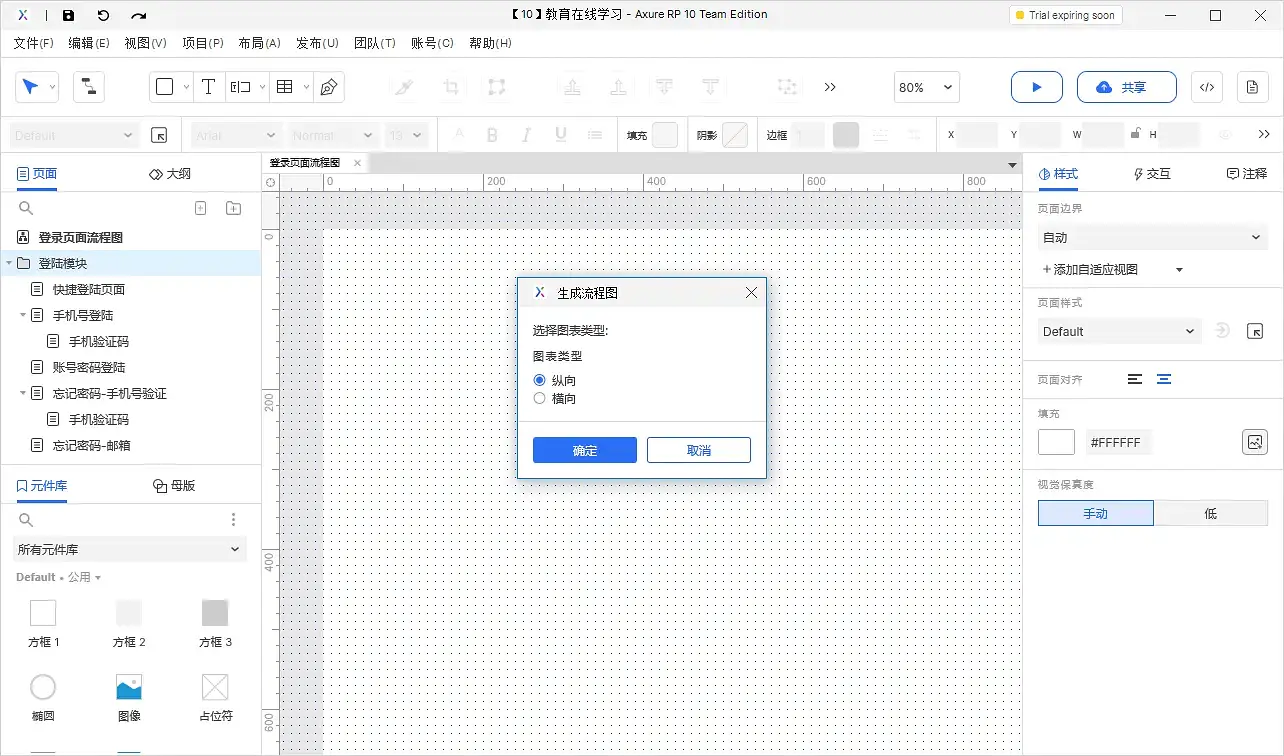Collapse the 手机号登陆 tree item
Screen dimensions: 1284x756
22,312
